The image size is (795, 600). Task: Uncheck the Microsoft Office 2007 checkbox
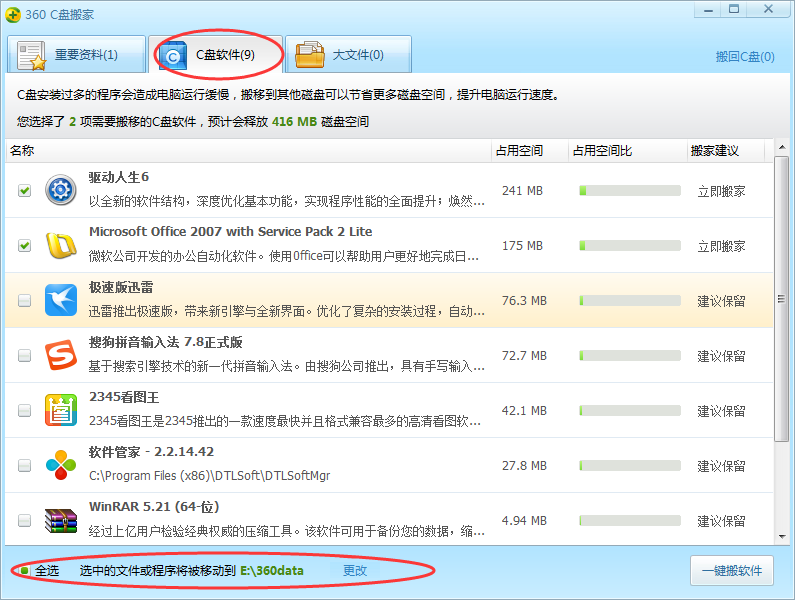pyautogui.click(x=24, y=245)
